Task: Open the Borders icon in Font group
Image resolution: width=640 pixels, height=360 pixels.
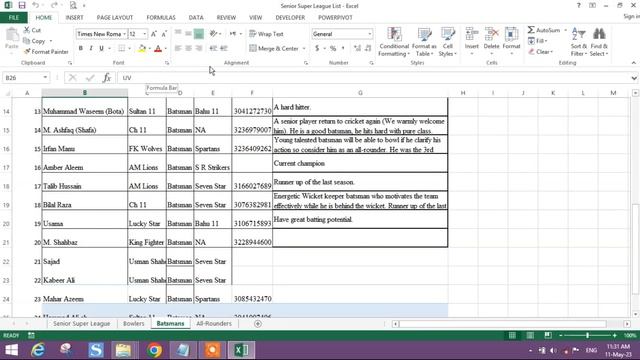Action: click(x=121, y=49)
